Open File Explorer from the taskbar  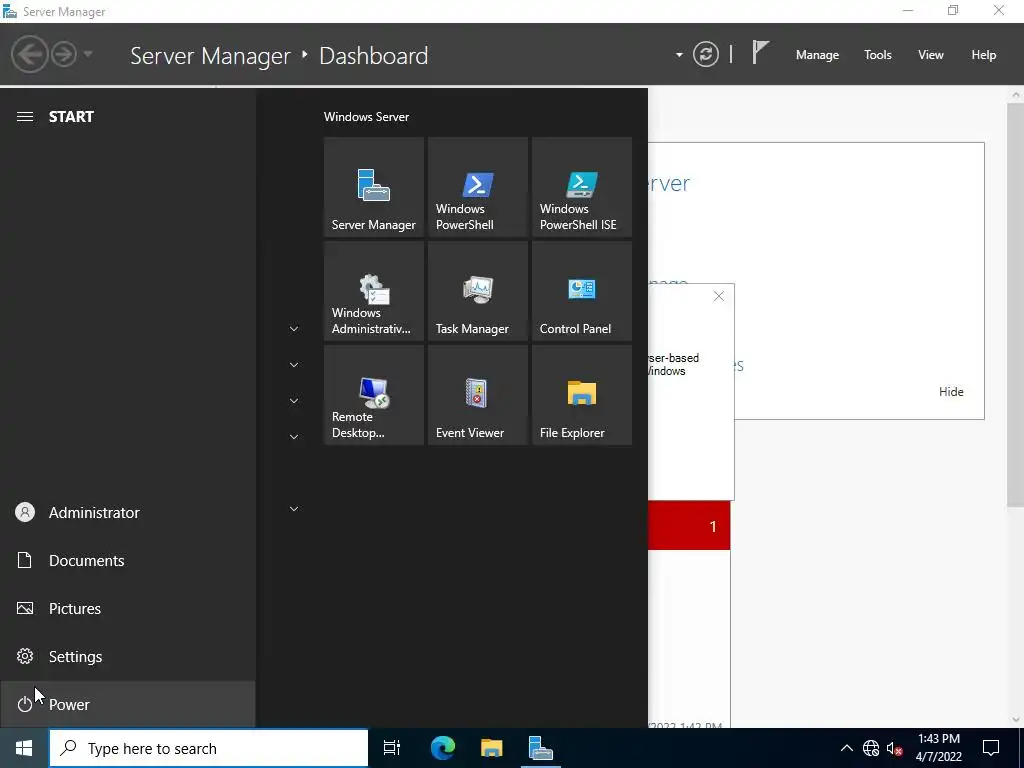491,748
